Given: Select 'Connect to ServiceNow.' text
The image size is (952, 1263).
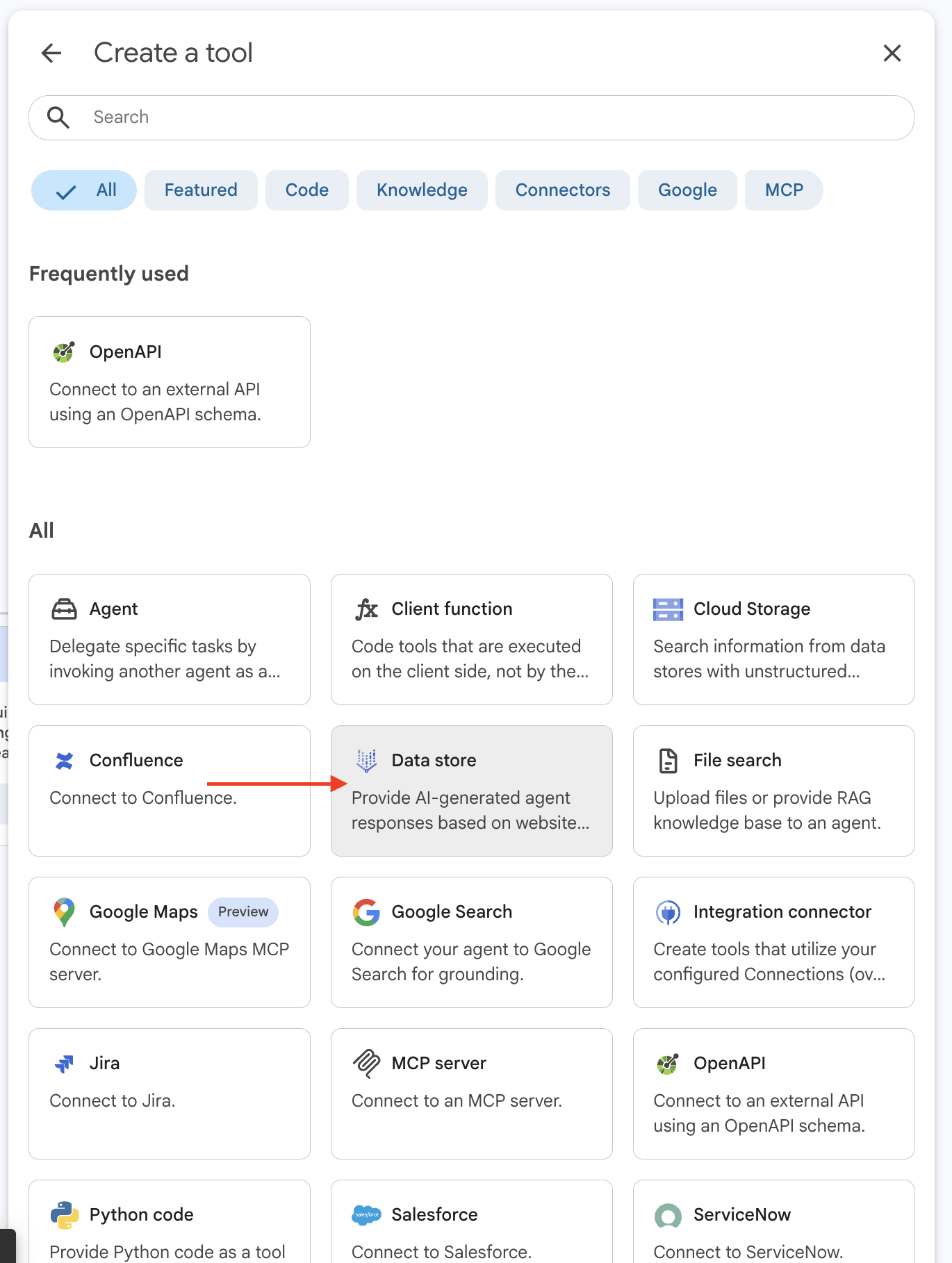Looking at the screenshot, I should pos(748,1252).
